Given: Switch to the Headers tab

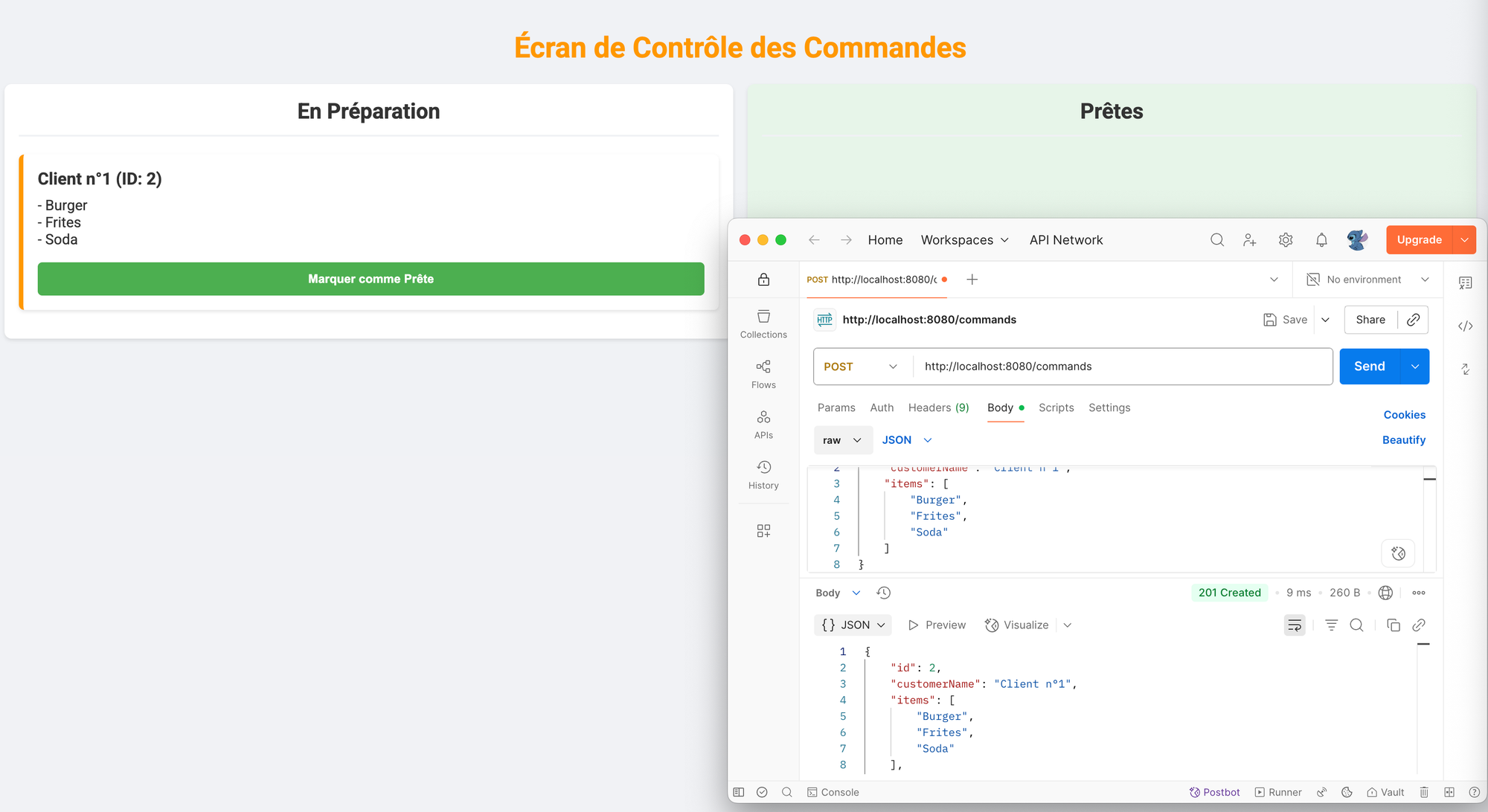Looking at the screenshot, I should click(938, 407).
